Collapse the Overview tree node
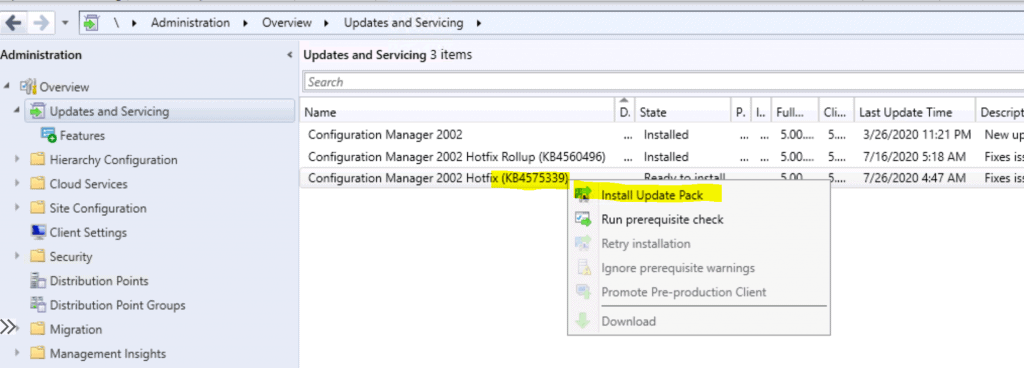 [7, 86]
